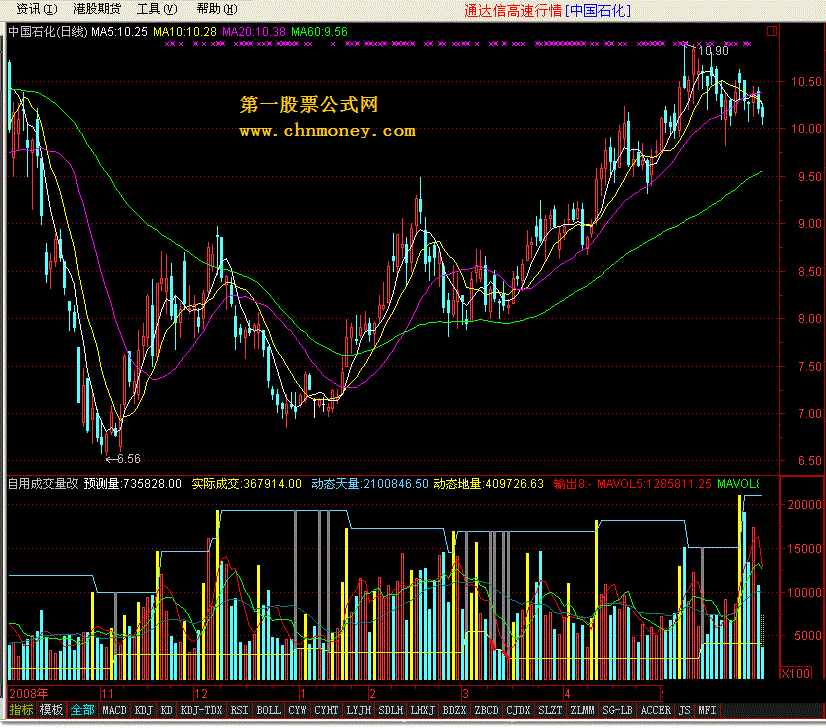The image size is (826, 728).
Task: Open the 资讯(I) menu
Action: point(36,9)
